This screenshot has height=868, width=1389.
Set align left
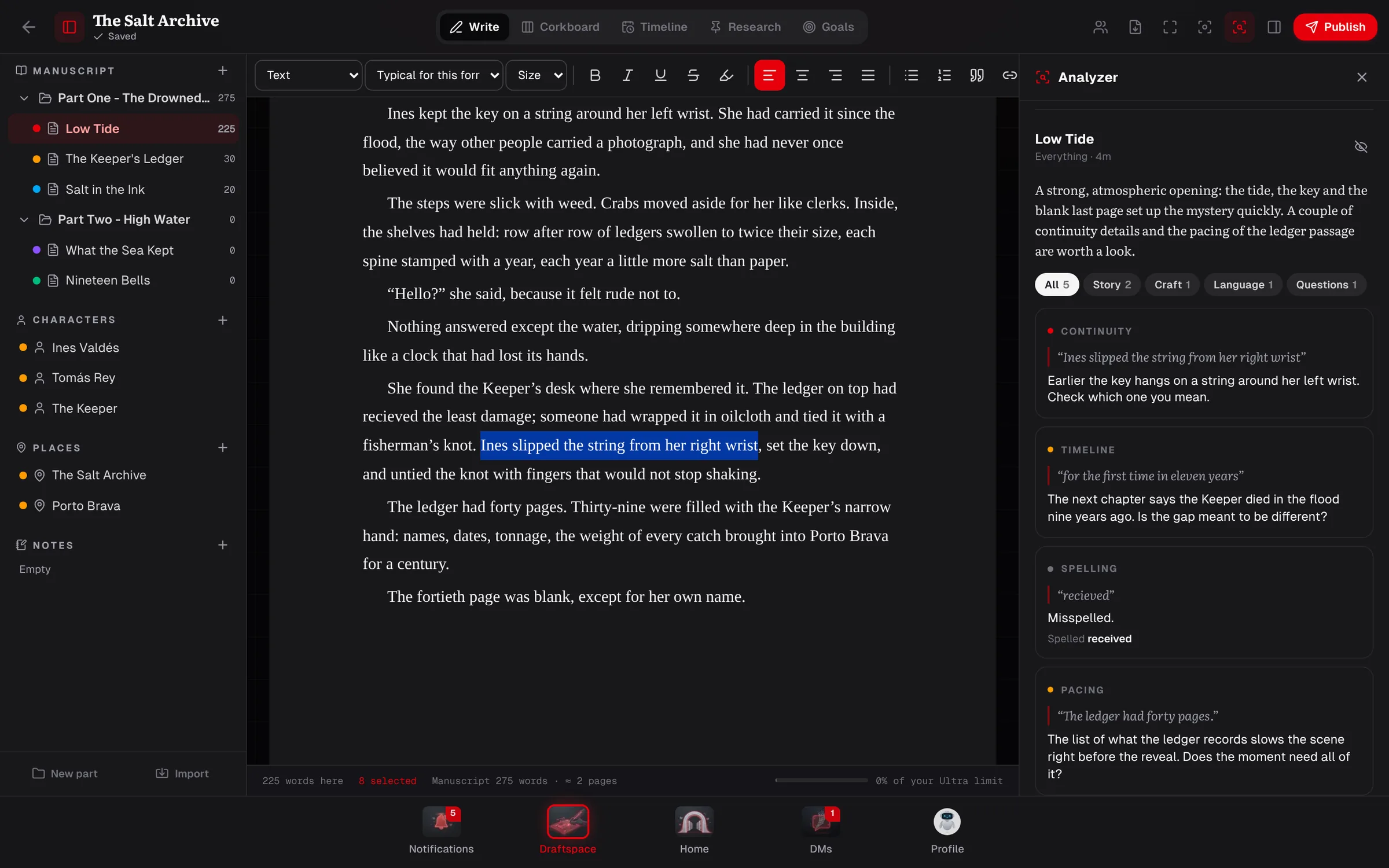point(769,75)
